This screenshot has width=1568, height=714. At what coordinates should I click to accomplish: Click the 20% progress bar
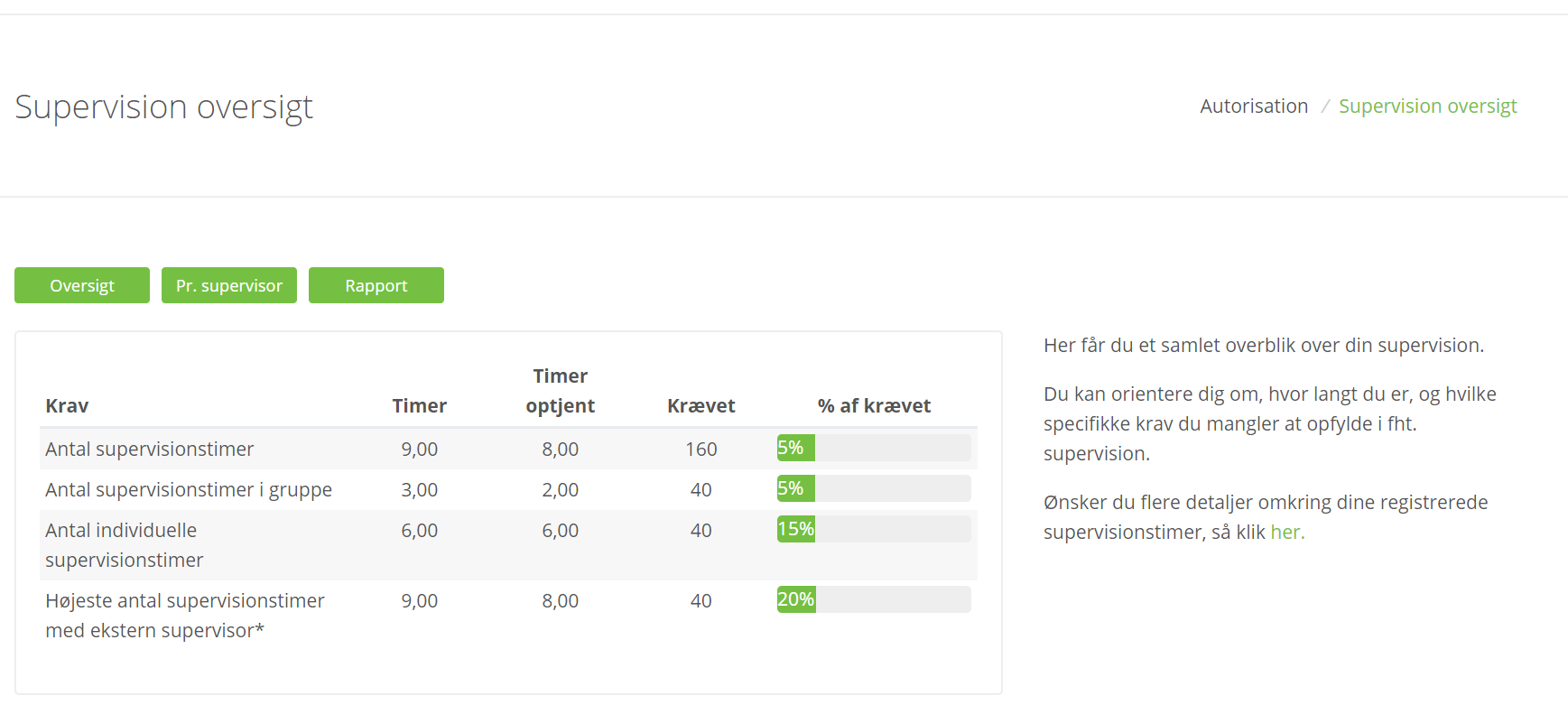[x=873, y=599]
